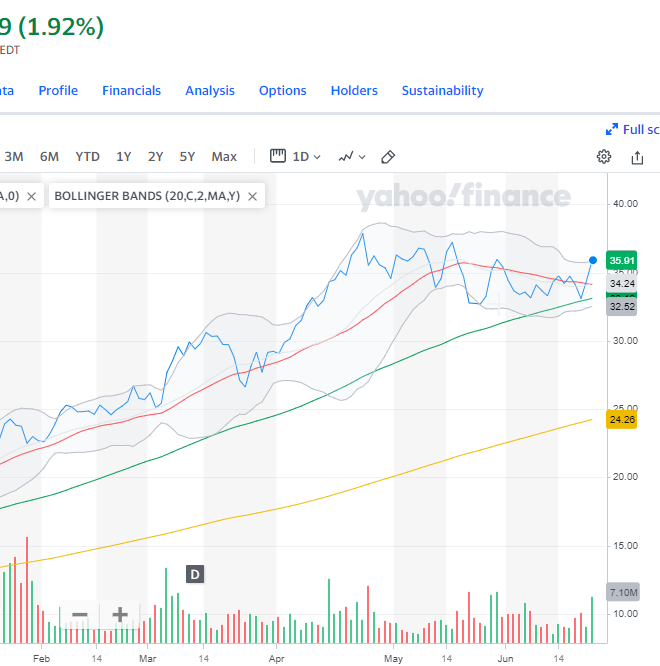660x666 pixels.
Task: Set chart range to 5Y
Action: [187, 157]
